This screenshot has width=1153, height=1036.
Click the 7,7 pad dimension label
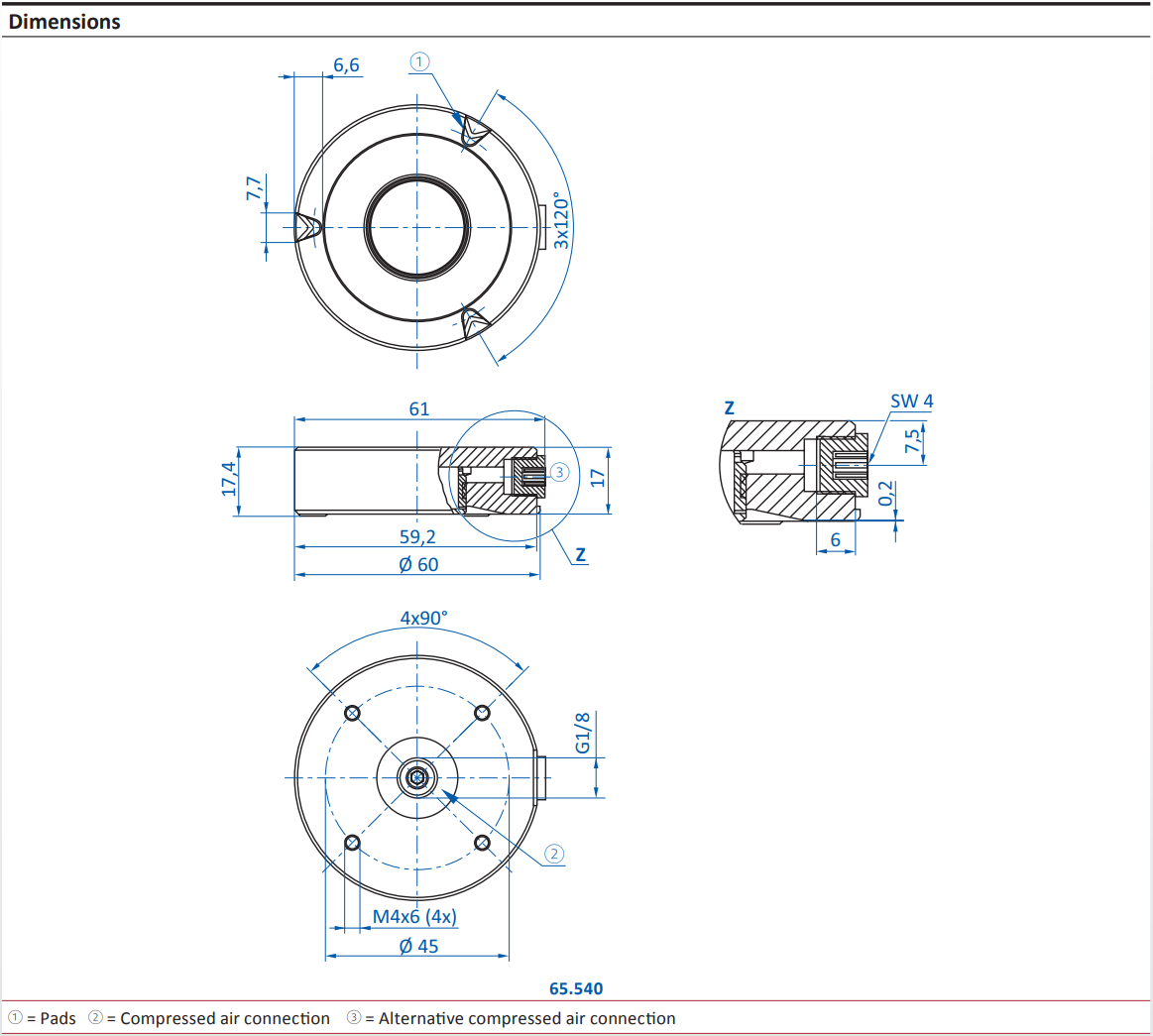[254, 188]
